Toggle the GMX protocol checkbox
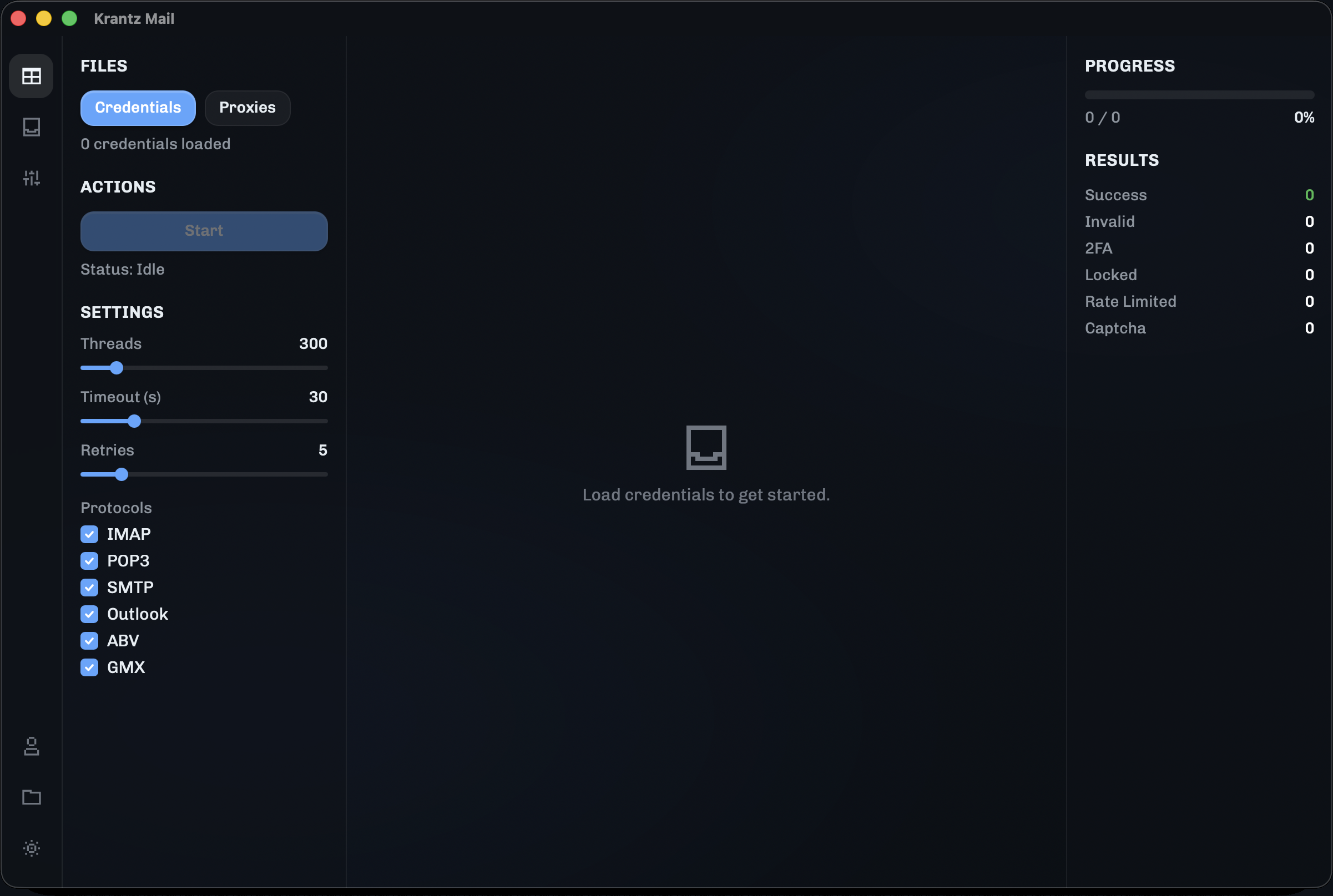The height and width of the screenshot is (896, 1333). pyautogui.click(x=89, y=667)
